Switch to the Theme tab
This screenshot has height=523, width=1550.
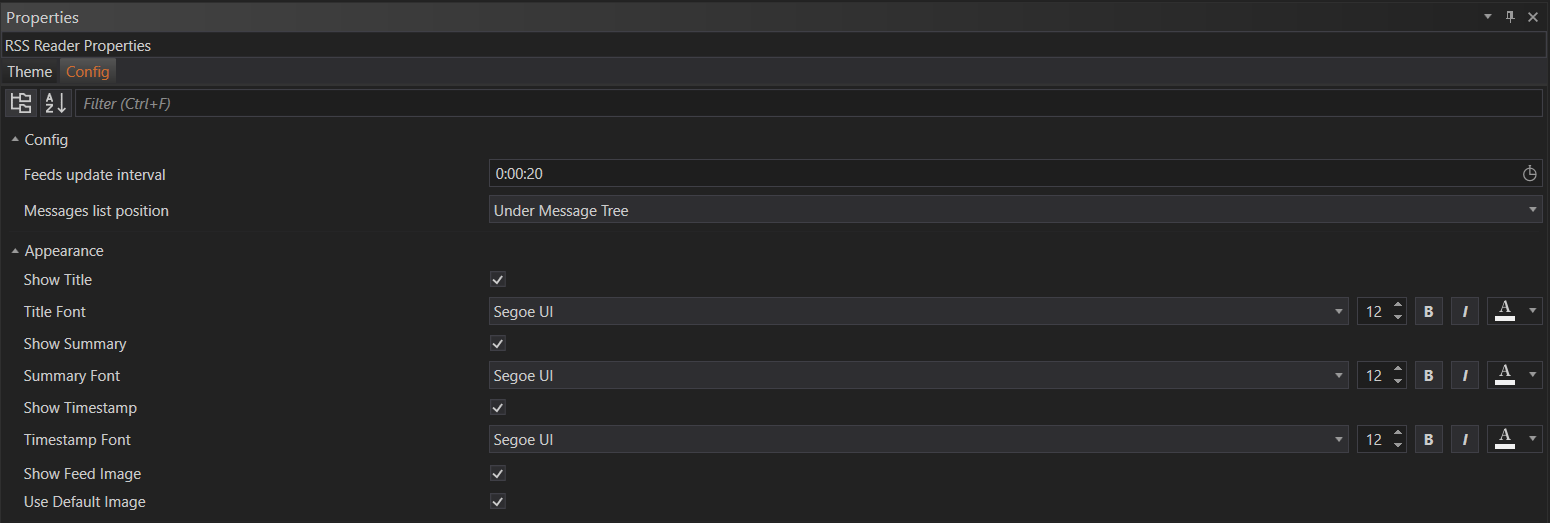click(30, 72)
